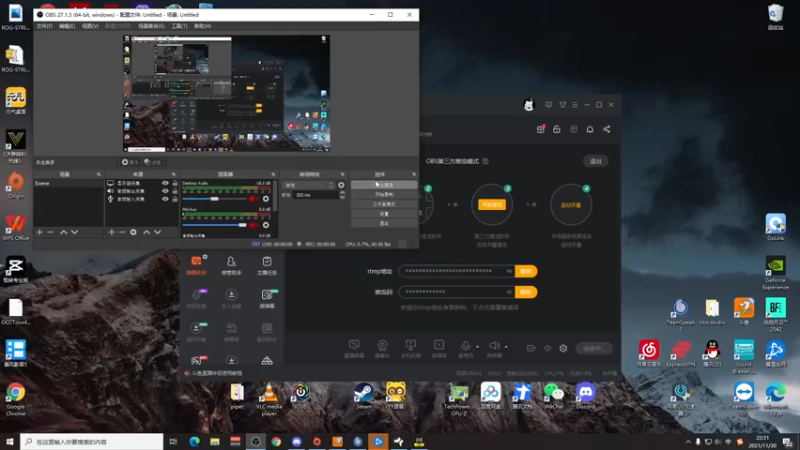800x450 pixels.
Task: Select the multimedia play icon in the bottom toolbar
Action: click(x=439, y=345)
